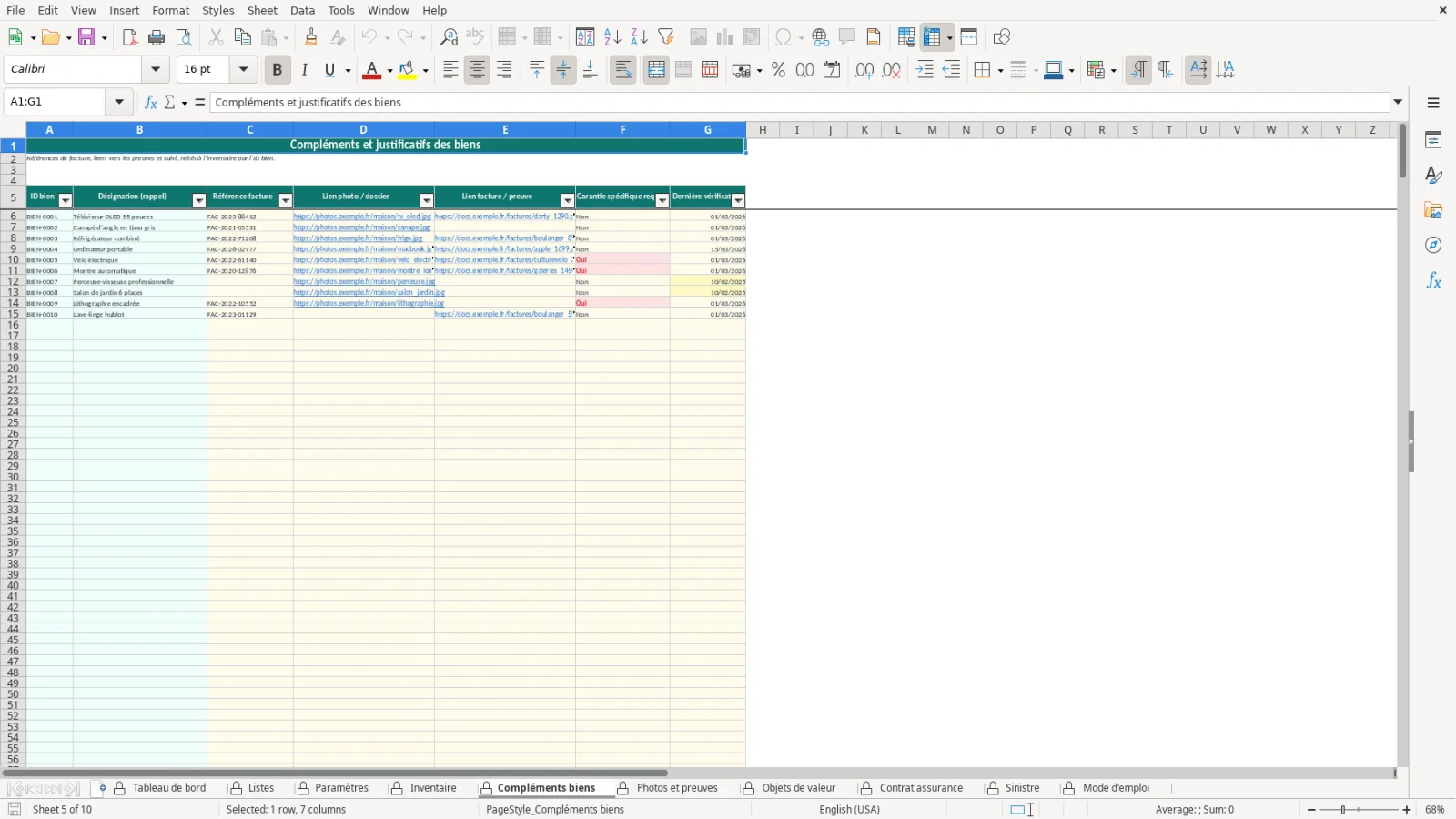Toggle Freeze Rows and Columns
Screen dimensions: 1456x819
pyautogui.click(x=932, y=37)
